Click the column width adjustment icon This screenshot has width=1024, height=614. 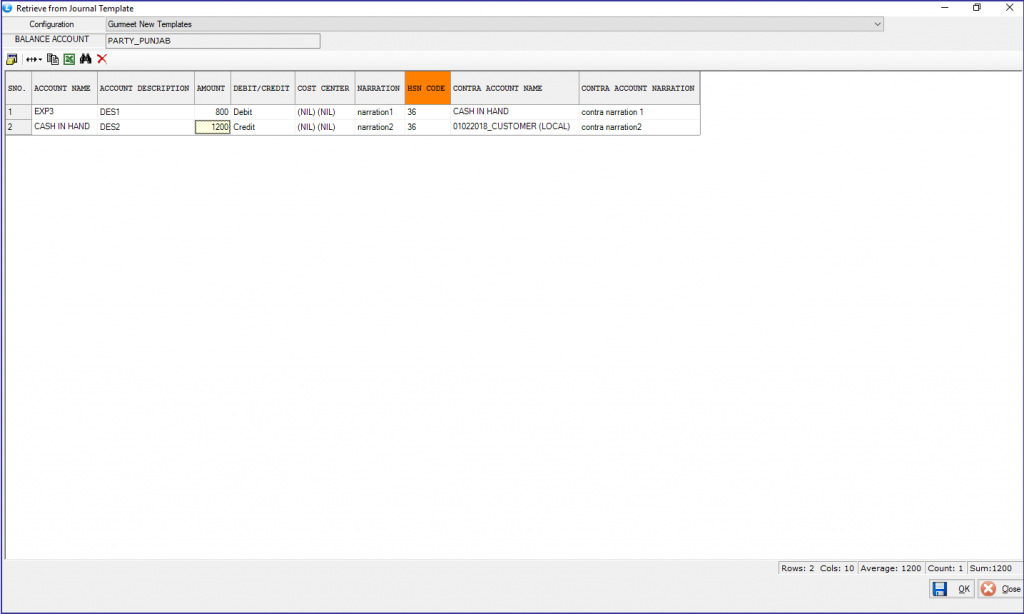[33, 59]
